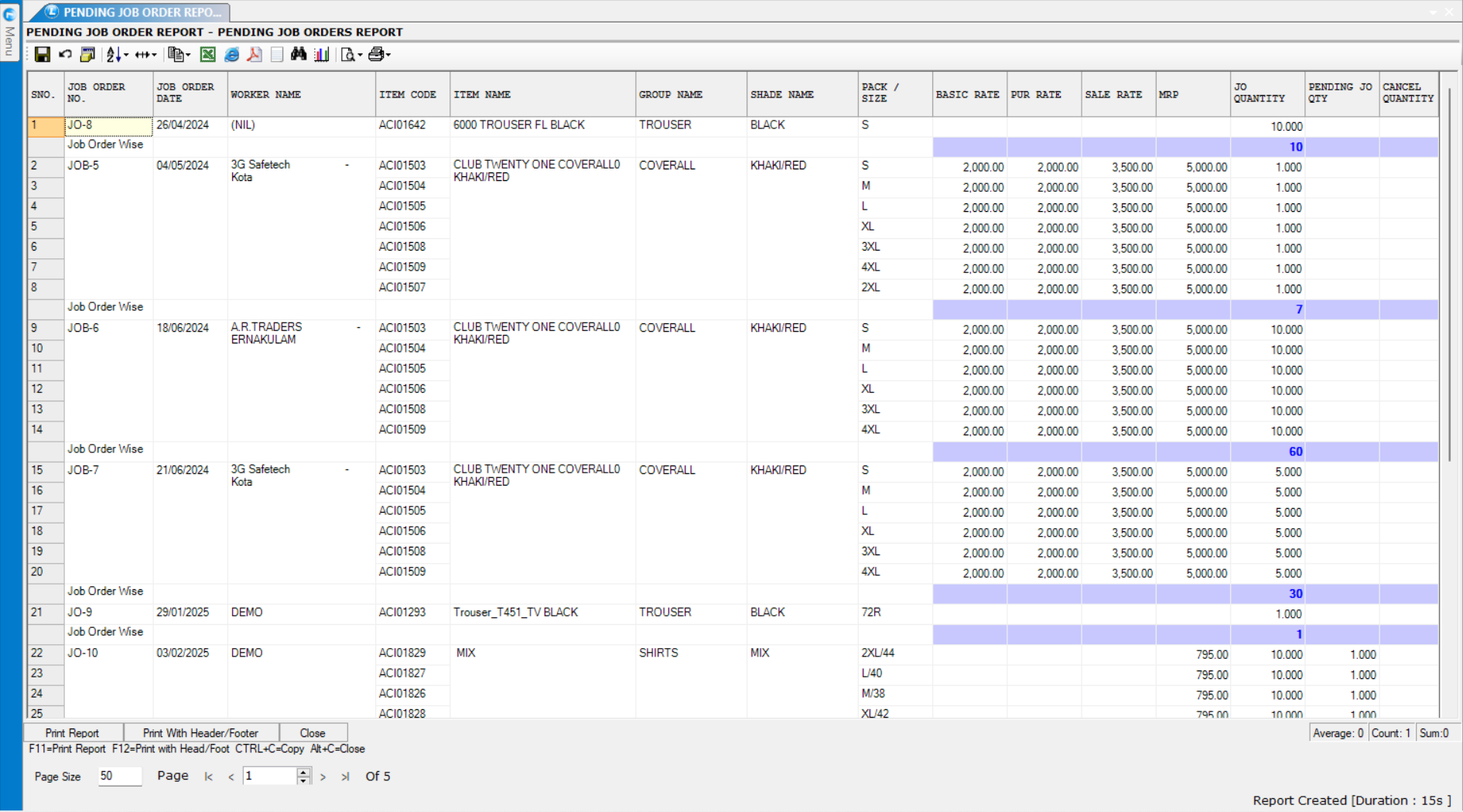
Task: Expand the printer options dropdown
Action: pyautogui.click(x=388, y=54)
